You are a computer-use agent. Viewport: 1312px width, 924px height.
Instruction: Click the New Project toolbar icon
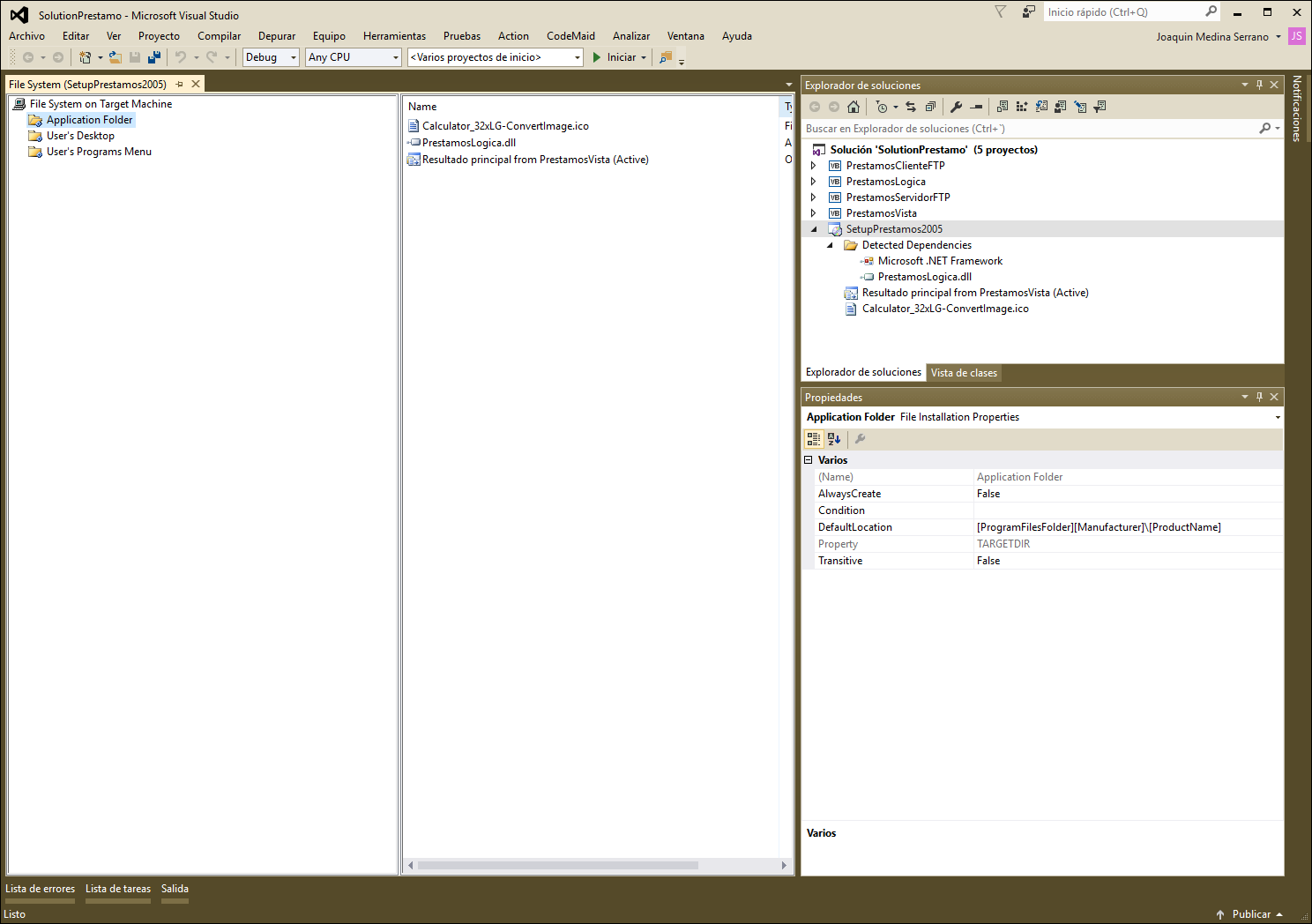(86, 57)
